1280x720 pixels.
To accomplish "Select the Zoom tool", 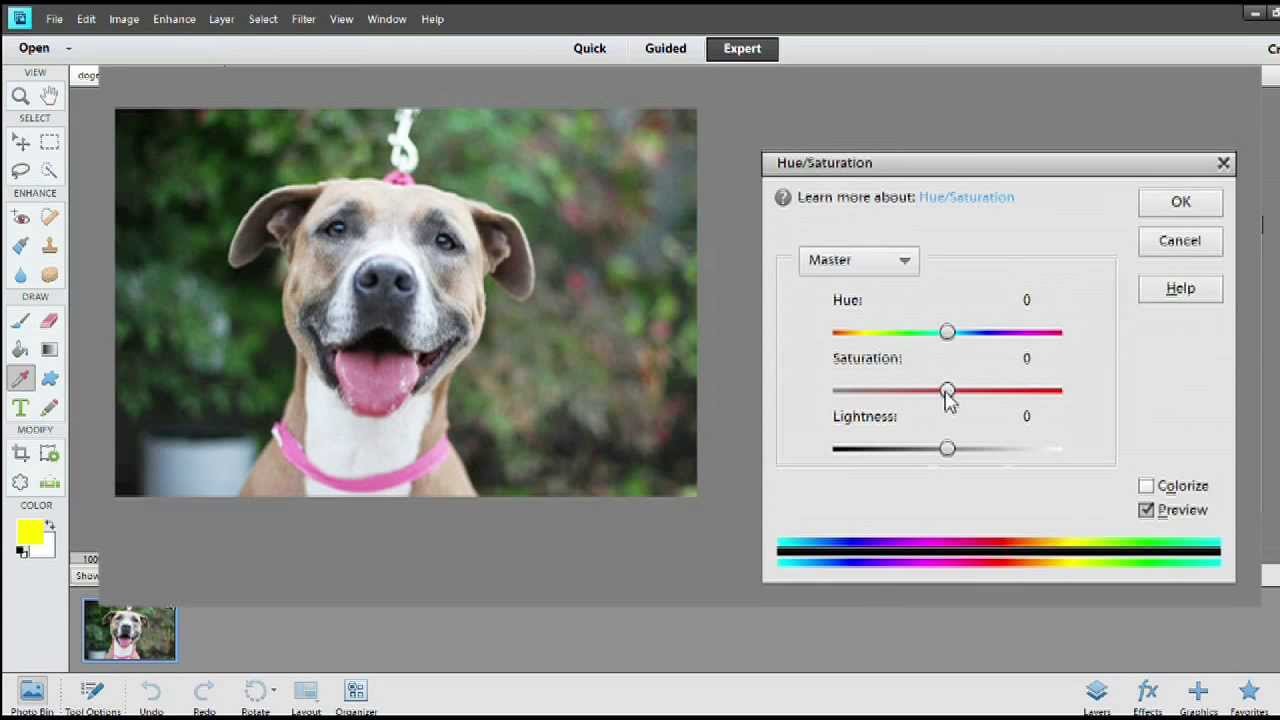I will 19,95.
